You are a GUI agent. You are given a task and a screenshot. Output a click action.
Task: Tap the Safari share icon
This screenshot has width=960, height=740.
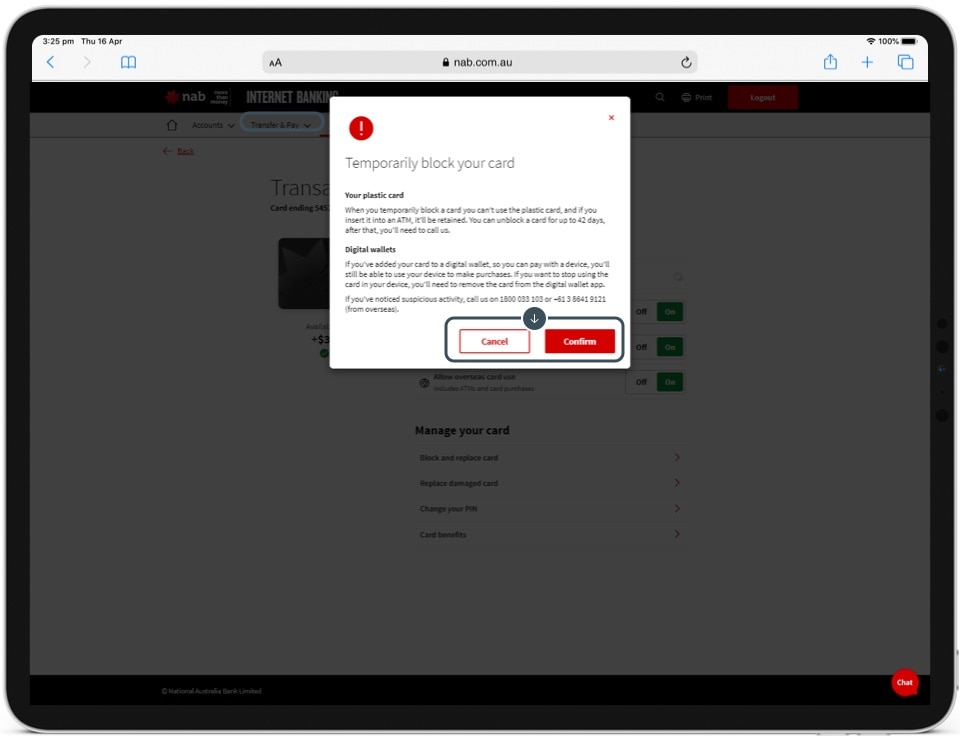pos(830,62)
